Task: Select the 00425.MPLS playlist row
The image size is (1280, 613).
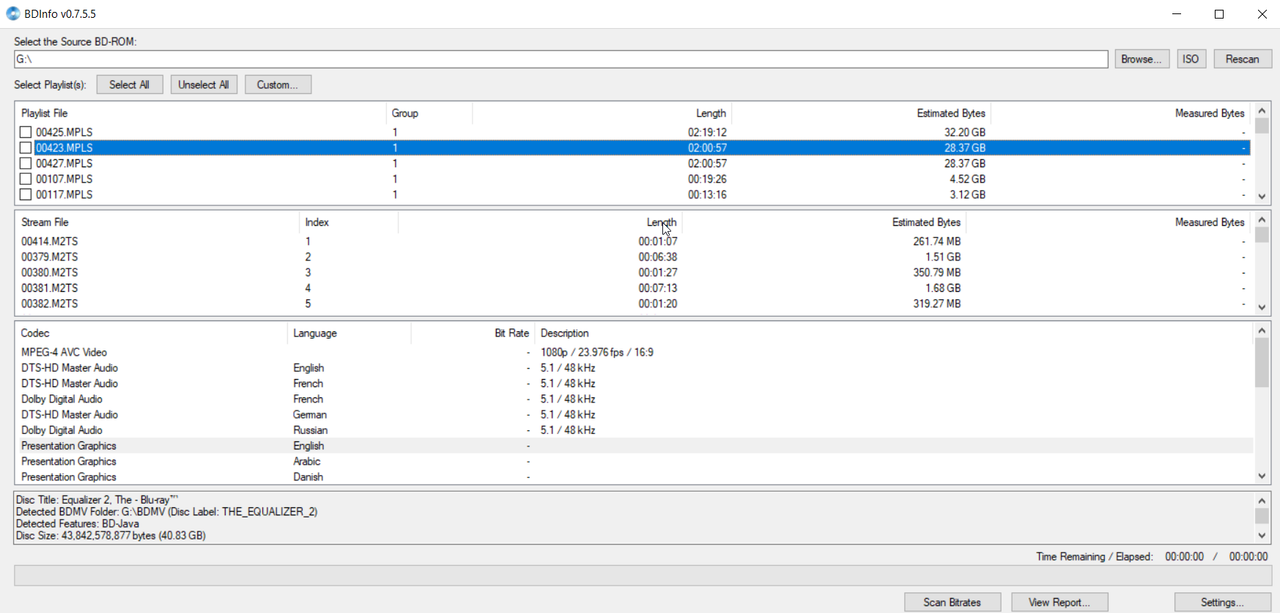Action: click(x=634, y=132)
